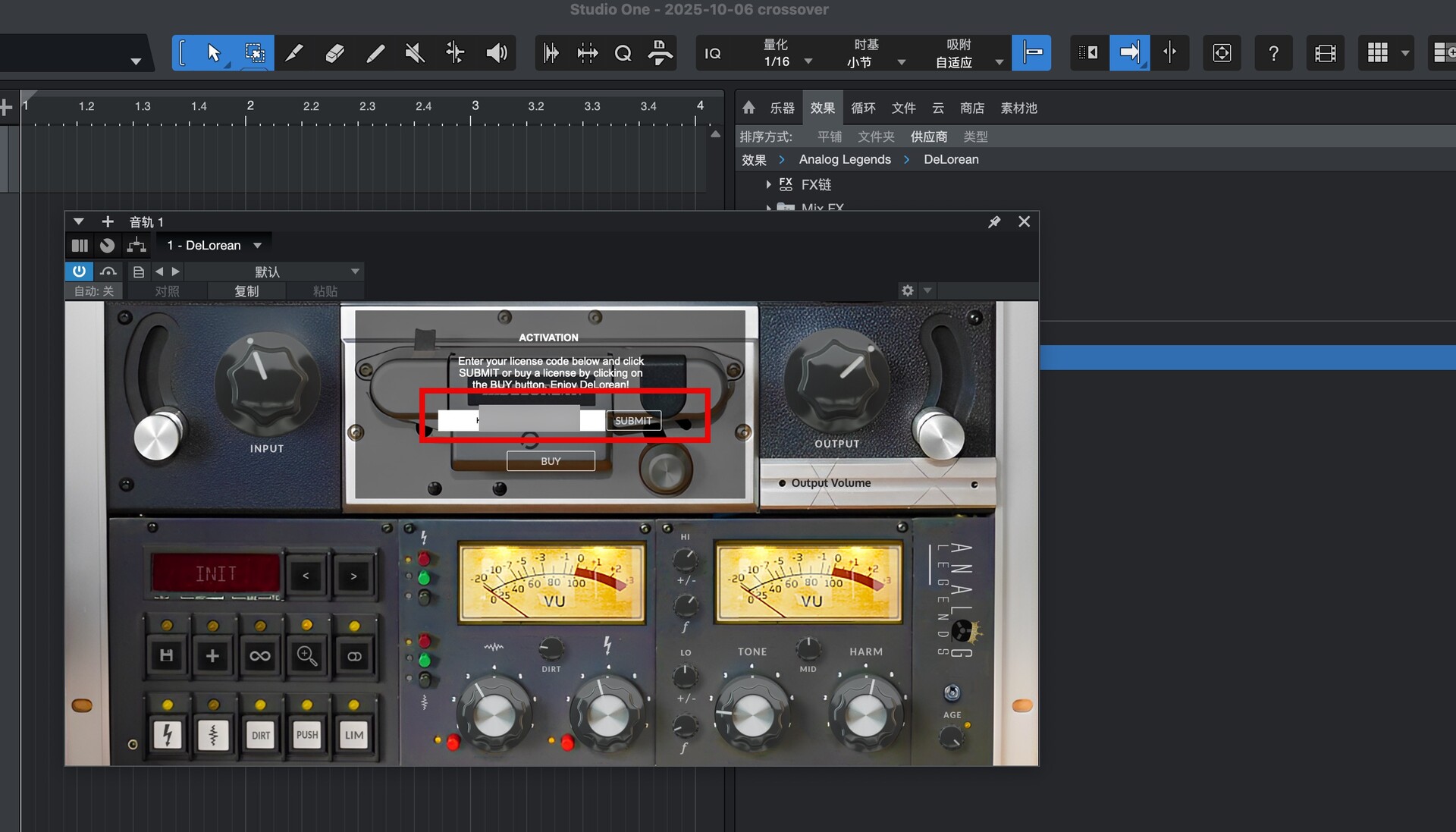Click the INPUT knob
The width and height of the screenshot is (1456, 832).
point(266,385)
